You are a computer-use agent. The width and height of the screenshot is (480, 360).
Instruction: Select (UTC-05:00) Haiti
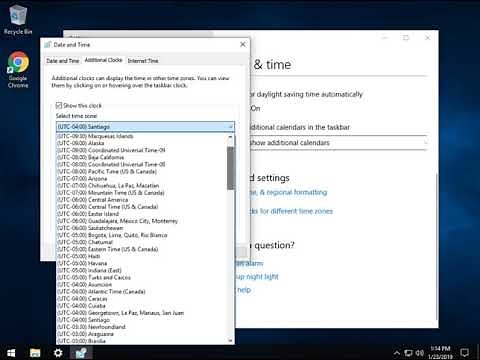pos(142,256)
